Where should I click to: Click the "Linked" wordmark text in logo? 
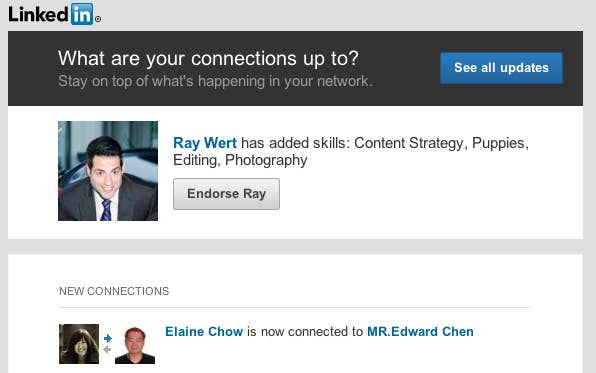pyautogui.click(x=38, y=15)
